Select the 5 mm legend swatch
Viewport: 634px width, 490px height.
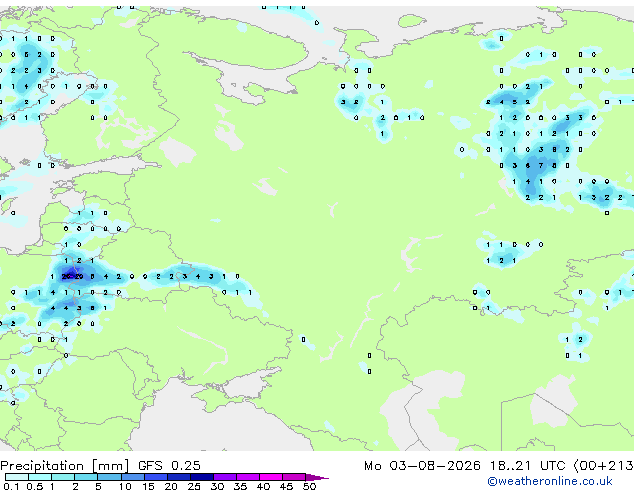[x=109, y=477]
